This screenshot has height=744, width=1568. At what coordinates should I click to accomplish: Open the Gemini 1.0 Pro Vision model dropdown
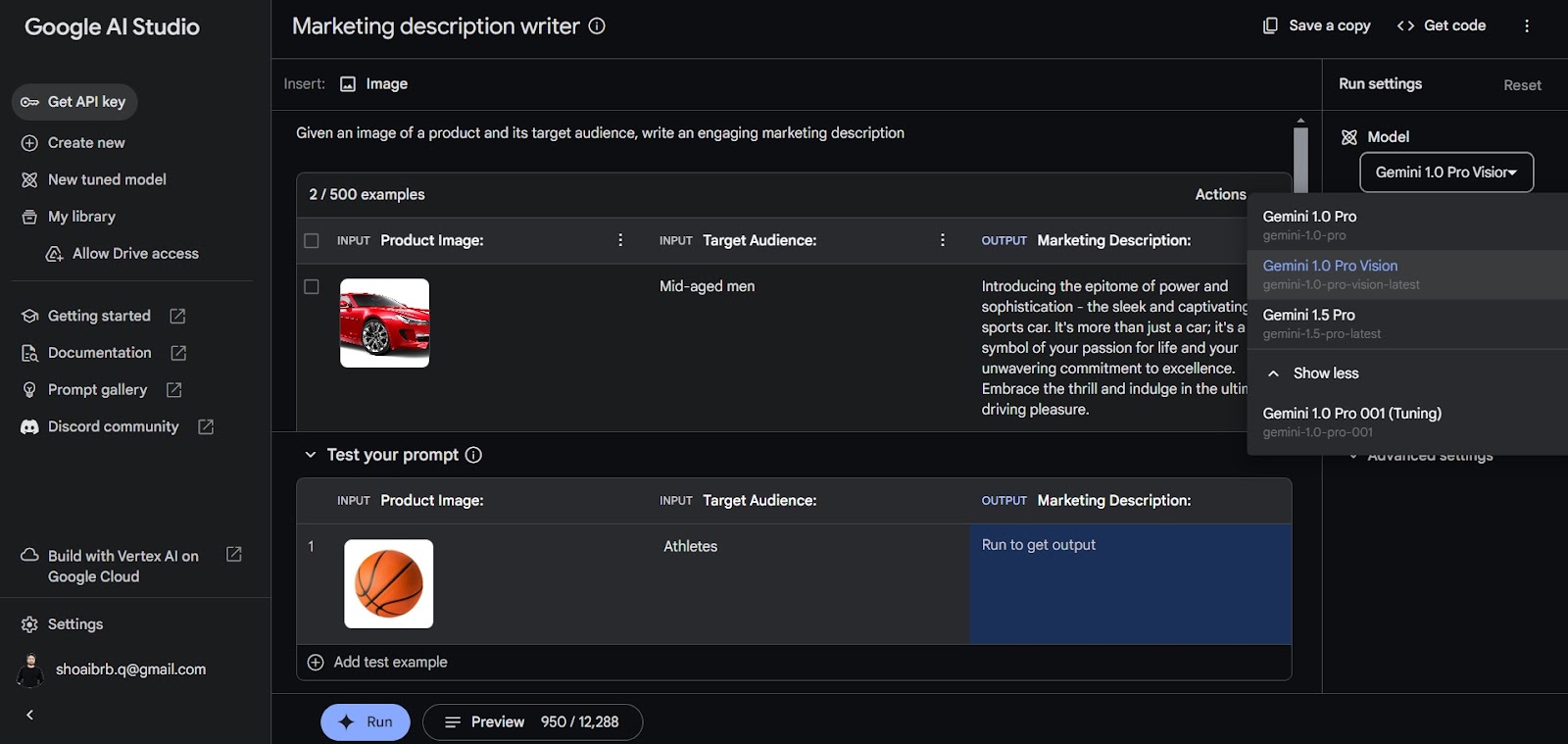[1446, 173]
